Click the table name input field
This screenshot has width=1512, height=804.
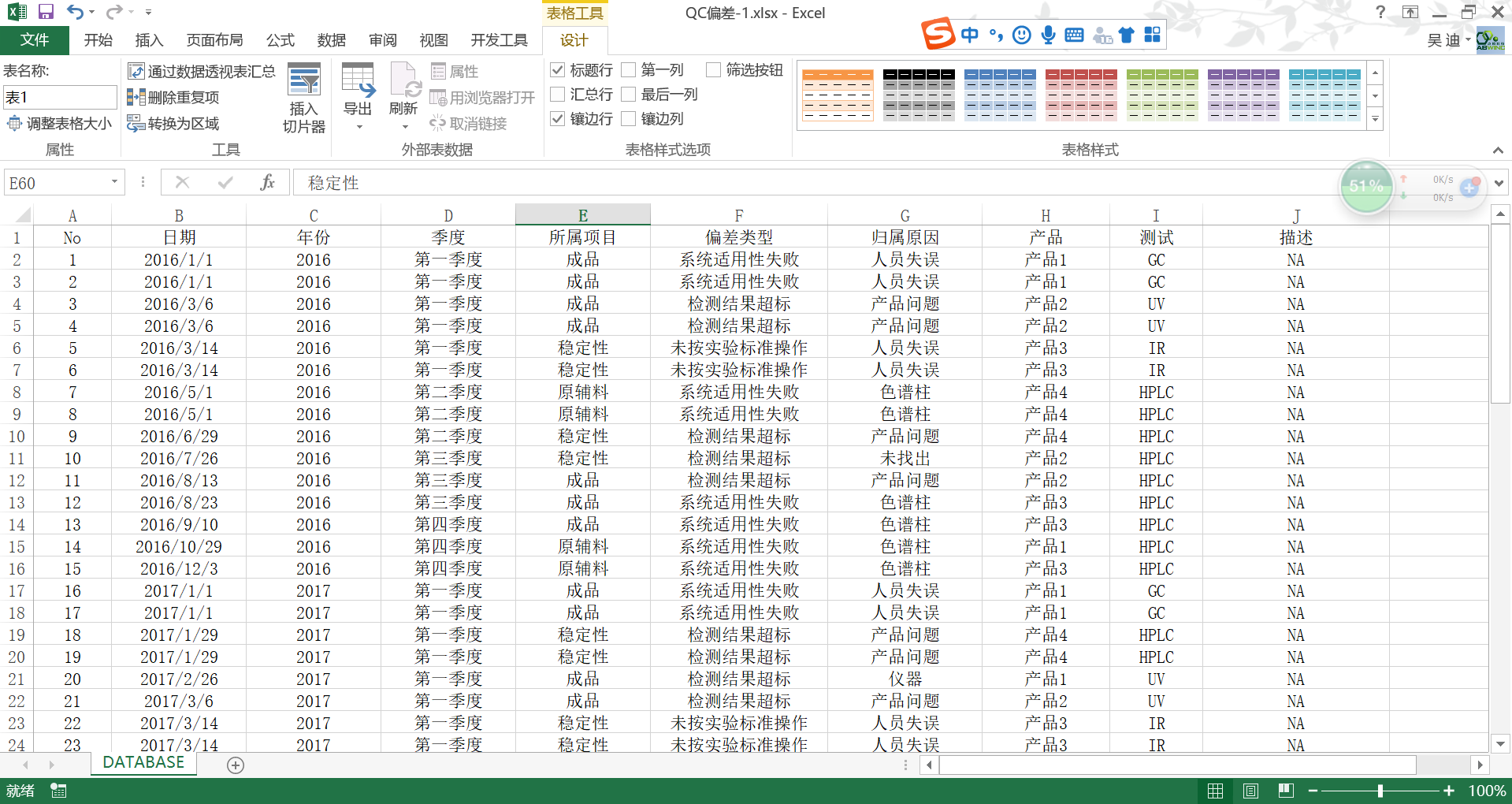60,97
